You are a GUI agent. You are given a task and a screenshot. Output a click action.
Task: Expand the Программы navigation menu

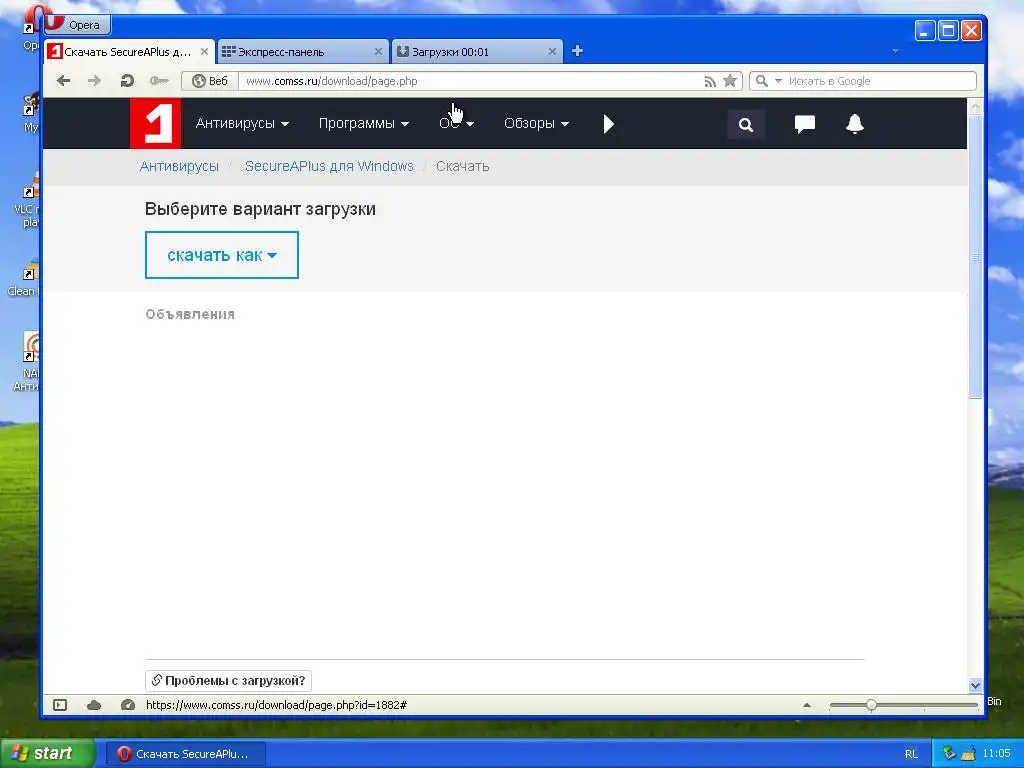[364, 123]
